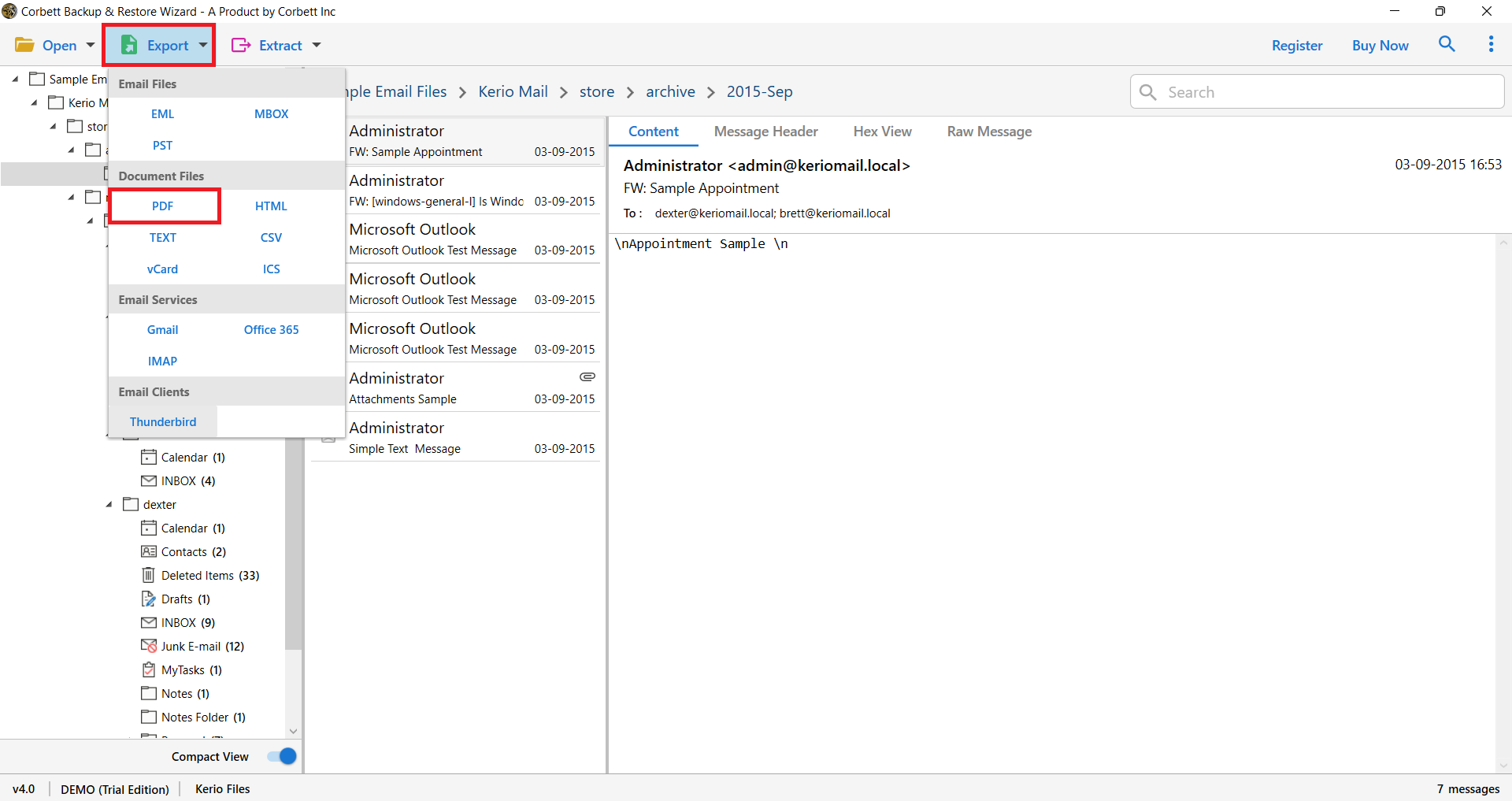The image size is (1512, 801).
Task: Click the Notes folder icon
Action: (x=149, y=693)
